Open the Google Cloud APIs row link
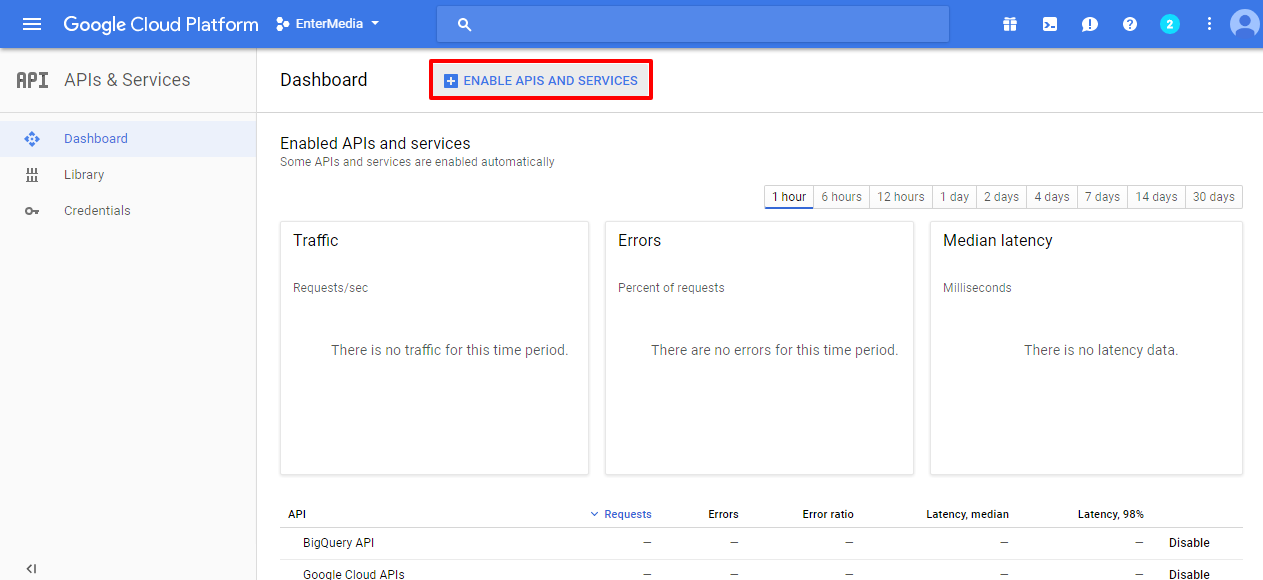The image size is (1263, 580). (x=354, y=574)
